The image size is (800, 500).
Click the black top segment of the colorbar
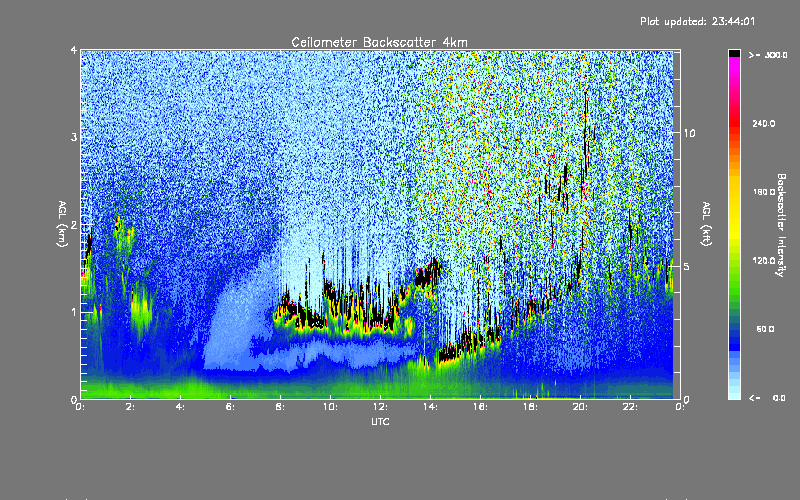(x=734, y=53)
